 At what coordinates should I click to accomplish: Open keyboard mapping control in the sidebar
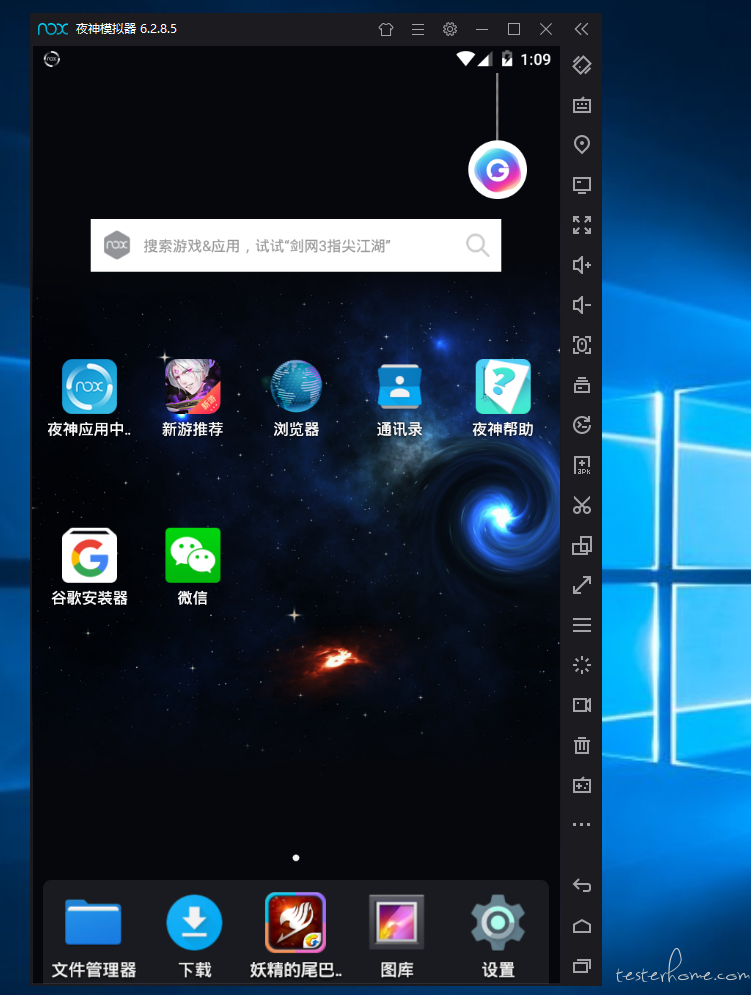pyautogui.click(x=582, y=105)
